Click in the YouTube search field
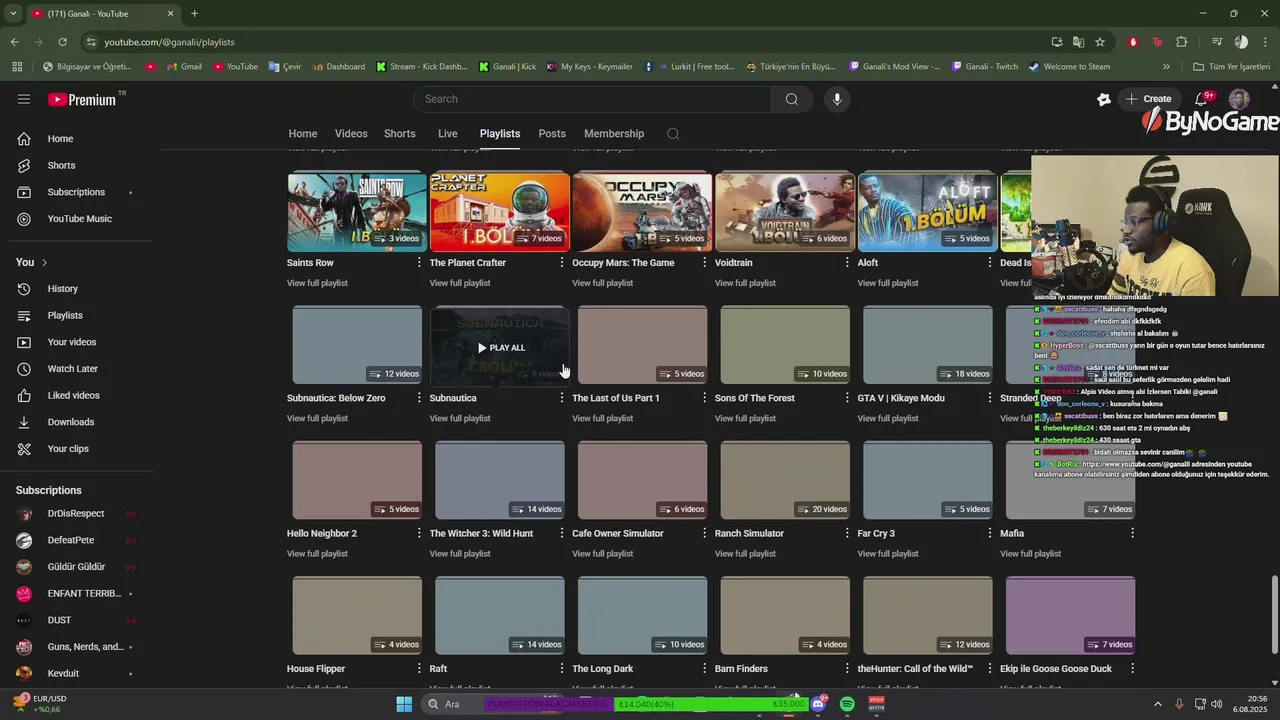 (x=592, y=99)
